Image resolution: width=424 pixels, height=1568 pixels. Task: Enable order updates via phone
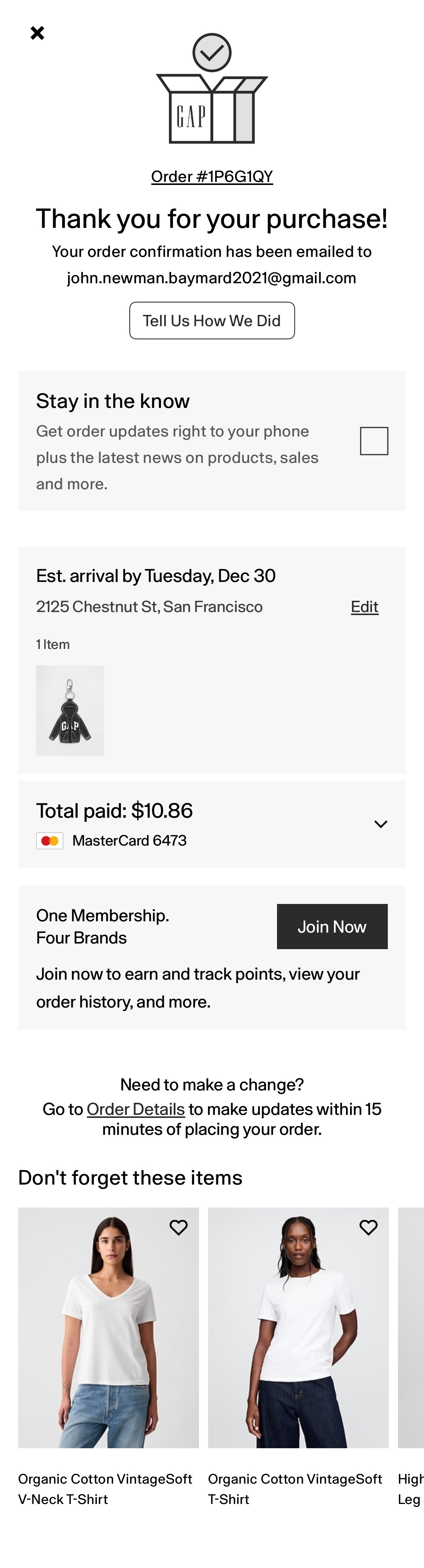pyautogui.click(x=374, y=440)
